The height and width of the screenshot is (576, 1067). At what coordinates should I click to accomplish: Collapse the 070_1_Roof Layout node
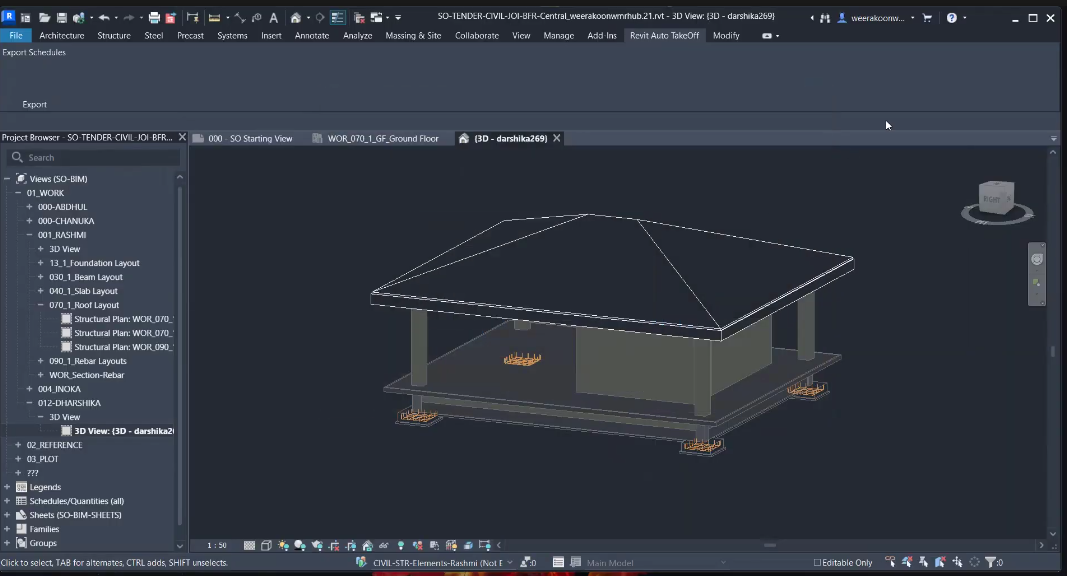click(x=40, y=305)
